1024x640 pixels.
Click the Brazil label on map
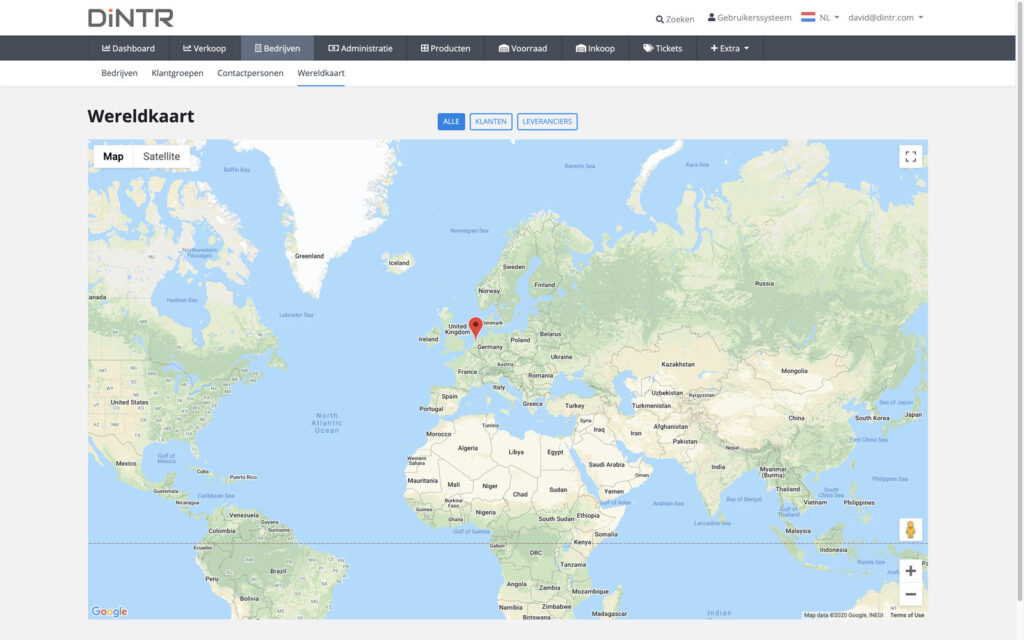pyautogui.click(x=278, y=571)
